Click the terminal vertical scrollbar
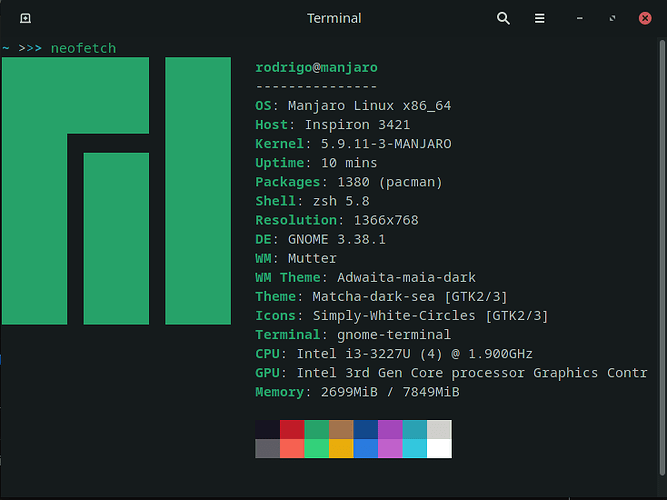Image resolution: width=667 pixels, height=500 pixels. point(662,257)
